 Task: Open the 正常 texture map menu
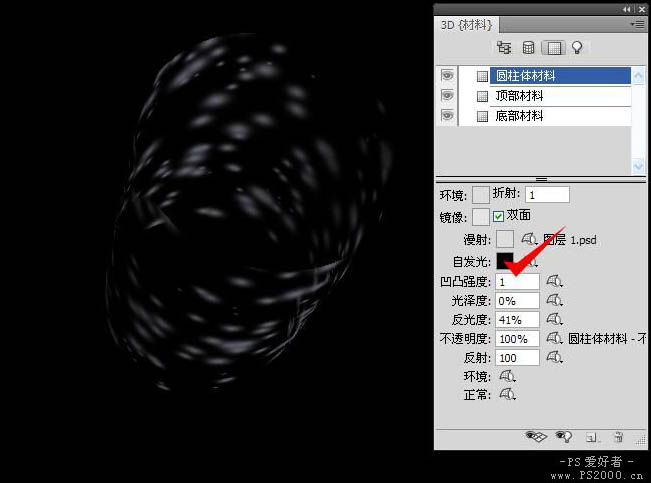507,394
